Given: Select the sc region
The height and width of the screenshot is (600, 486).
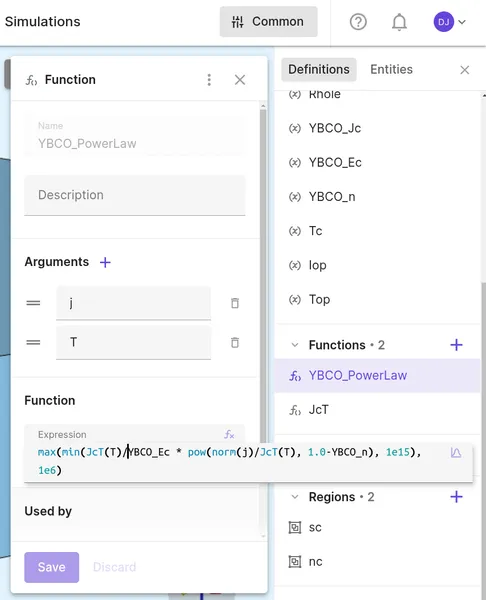Looking at the screenshot, I should [377, 527].
